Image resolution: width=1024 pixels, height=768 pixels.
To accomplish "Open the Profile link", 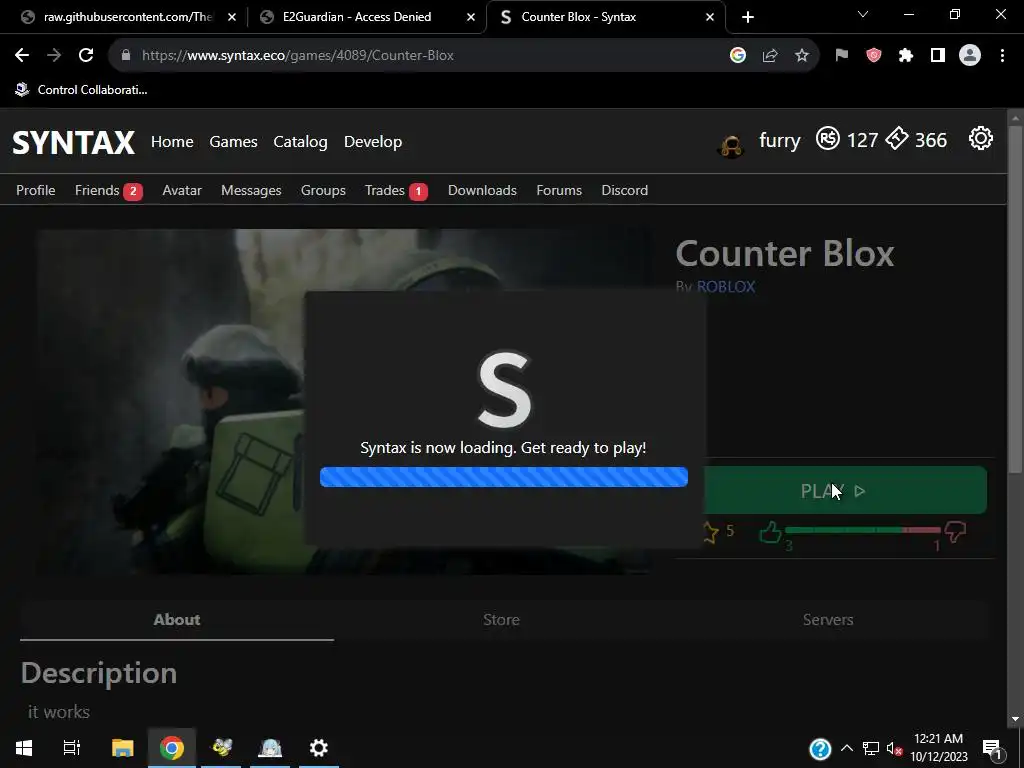I will point(36,190).
